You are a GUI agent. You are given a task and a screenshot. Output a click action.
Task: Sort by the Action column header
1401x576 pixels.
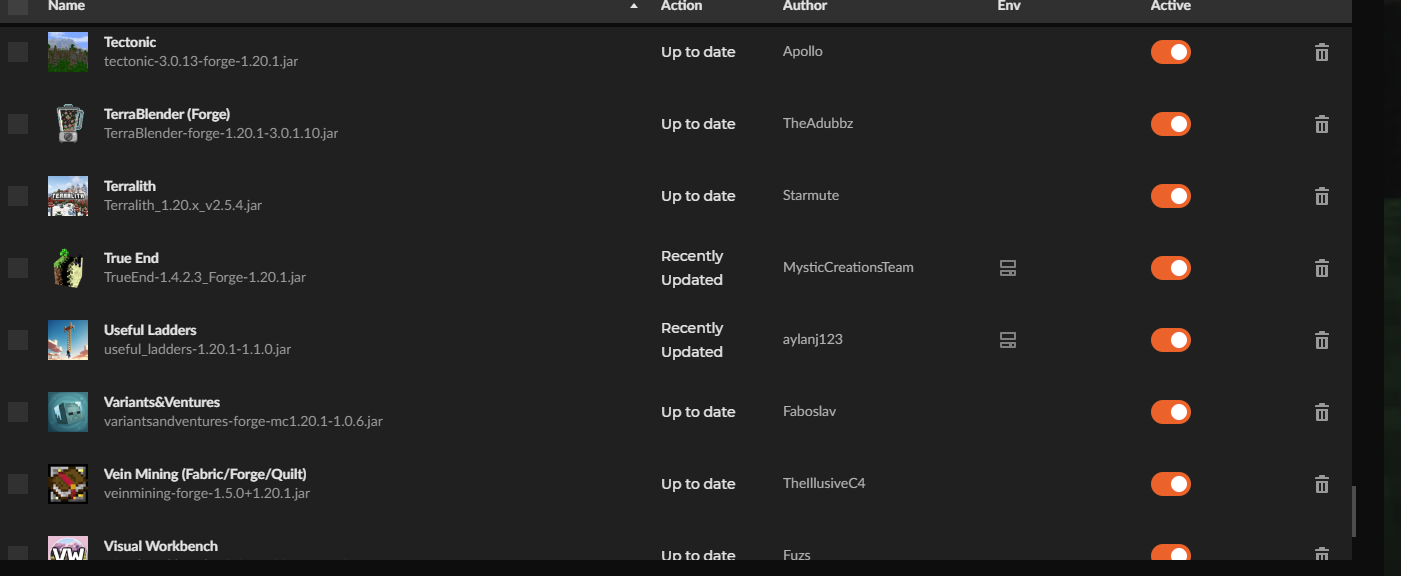click(681, 6)
